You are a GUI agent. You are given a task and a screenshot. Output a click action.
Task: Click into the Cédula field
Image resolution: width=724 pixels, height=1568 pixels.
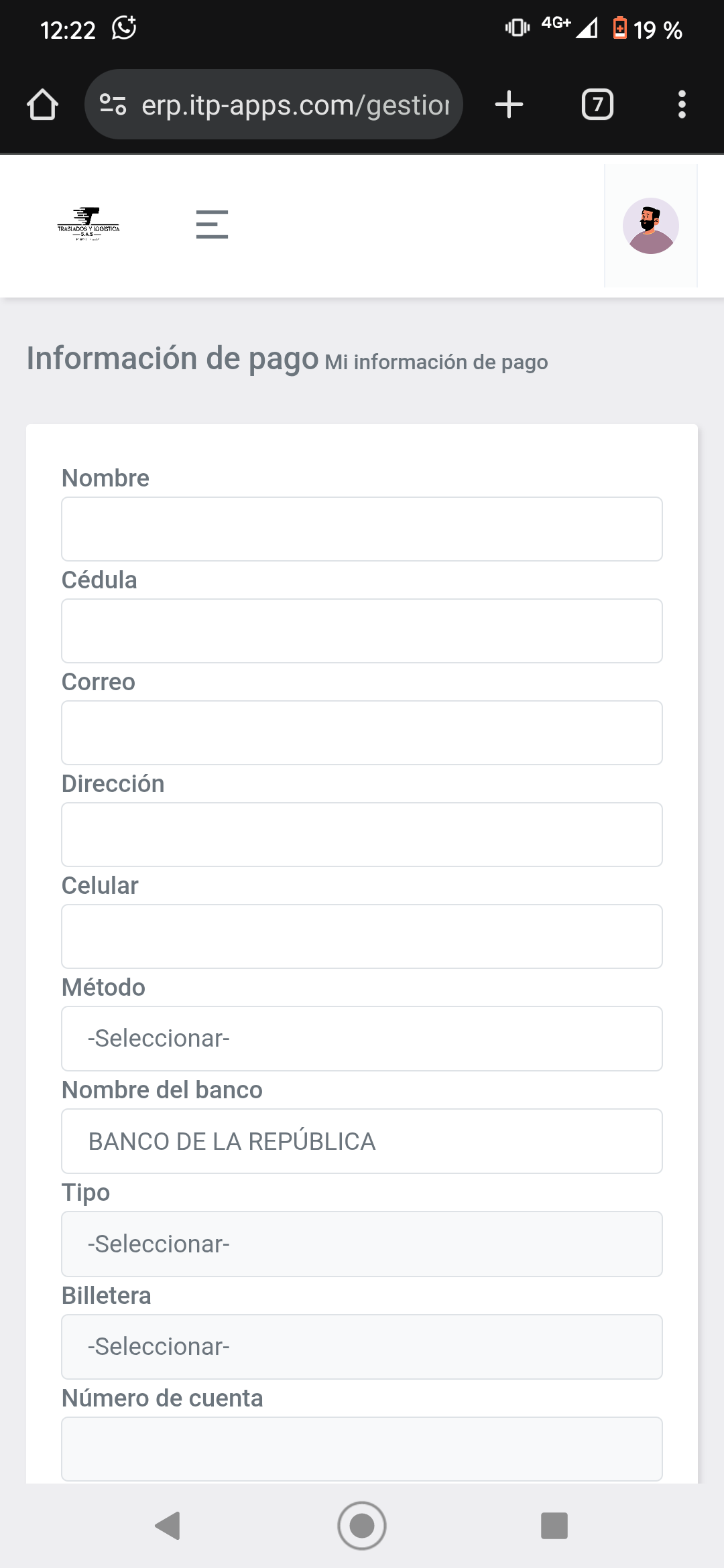tap(362, 631)
